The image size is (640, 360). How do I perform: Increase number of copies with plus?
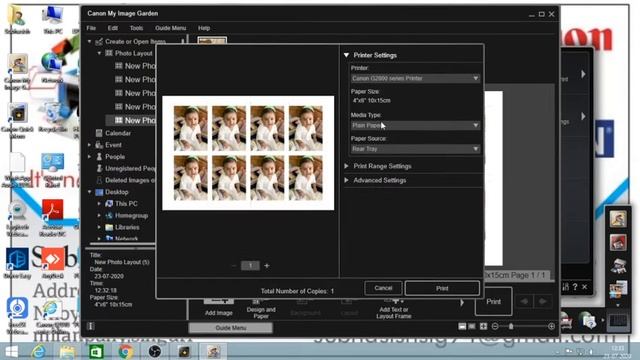[x=267, y=266]
